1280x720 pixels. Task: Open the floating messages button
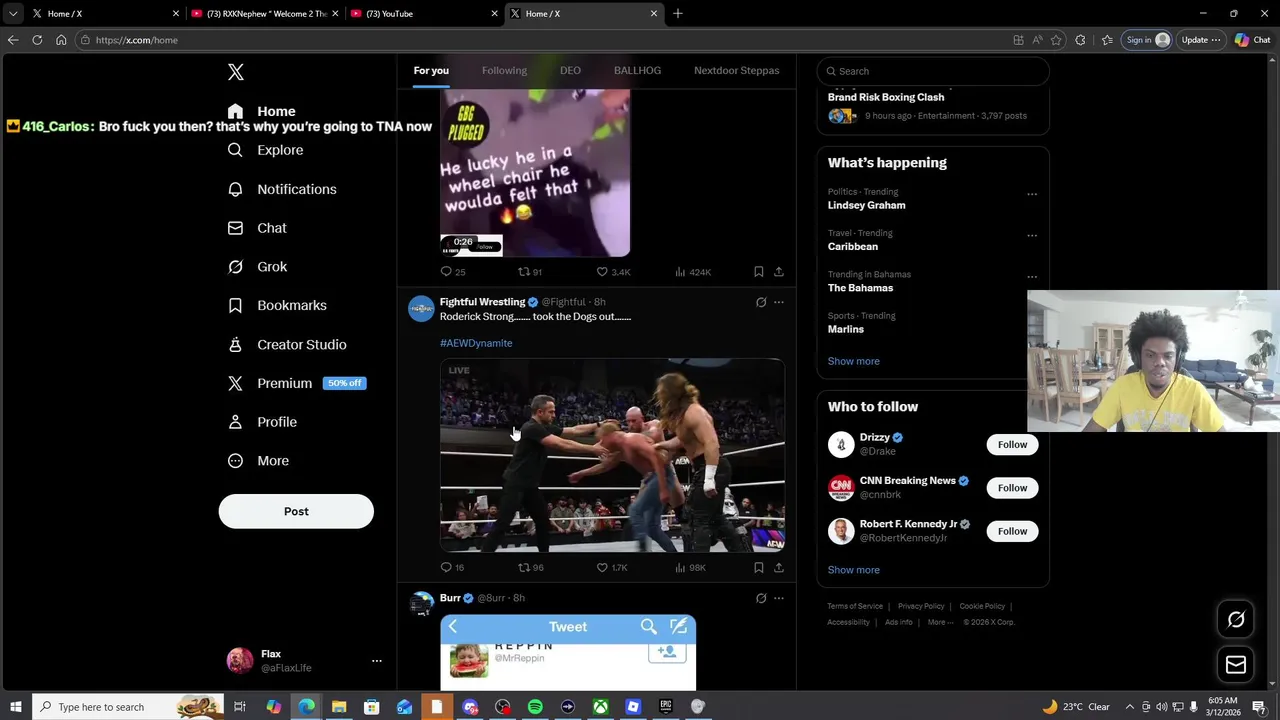(x=1236, y=665)
